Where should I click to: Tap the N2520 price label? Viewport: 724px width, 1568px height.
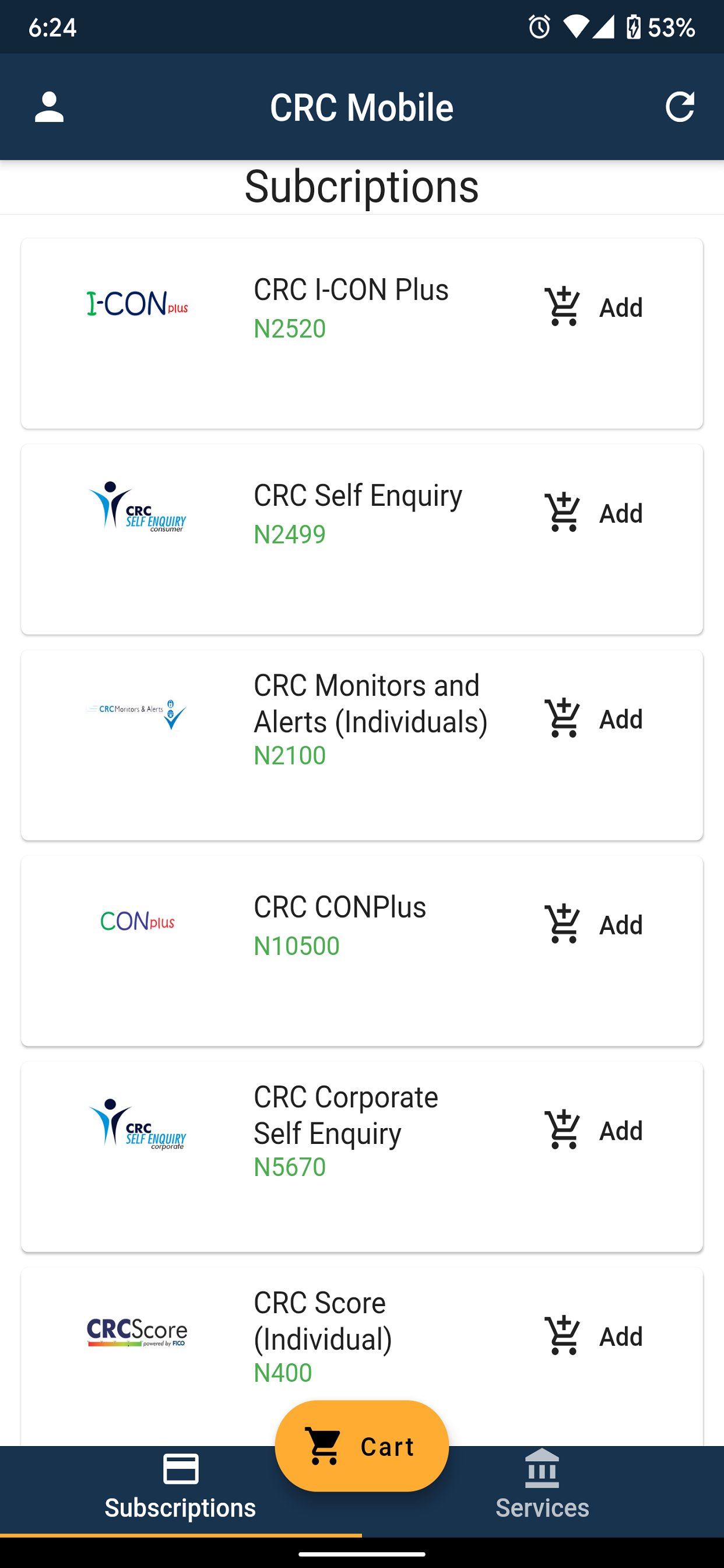click(x=290, y=328)
